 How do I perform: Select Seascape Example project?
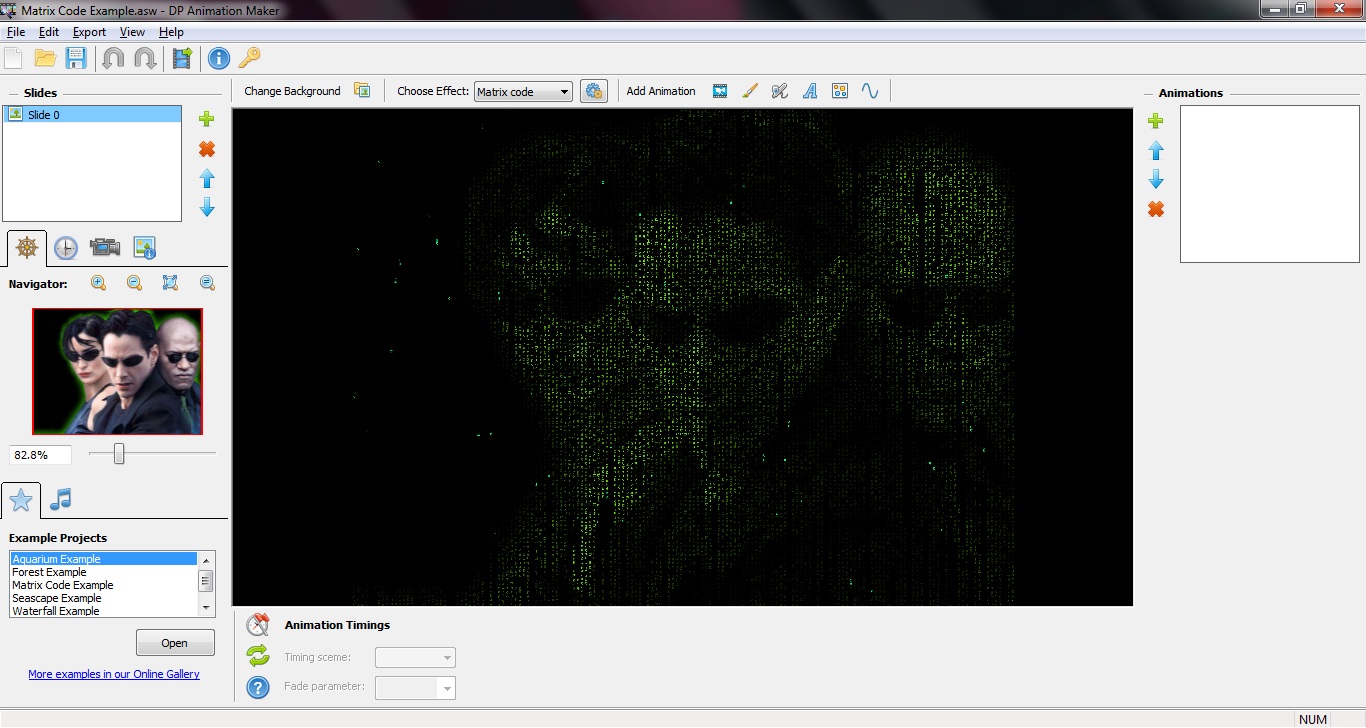point(104,598)
